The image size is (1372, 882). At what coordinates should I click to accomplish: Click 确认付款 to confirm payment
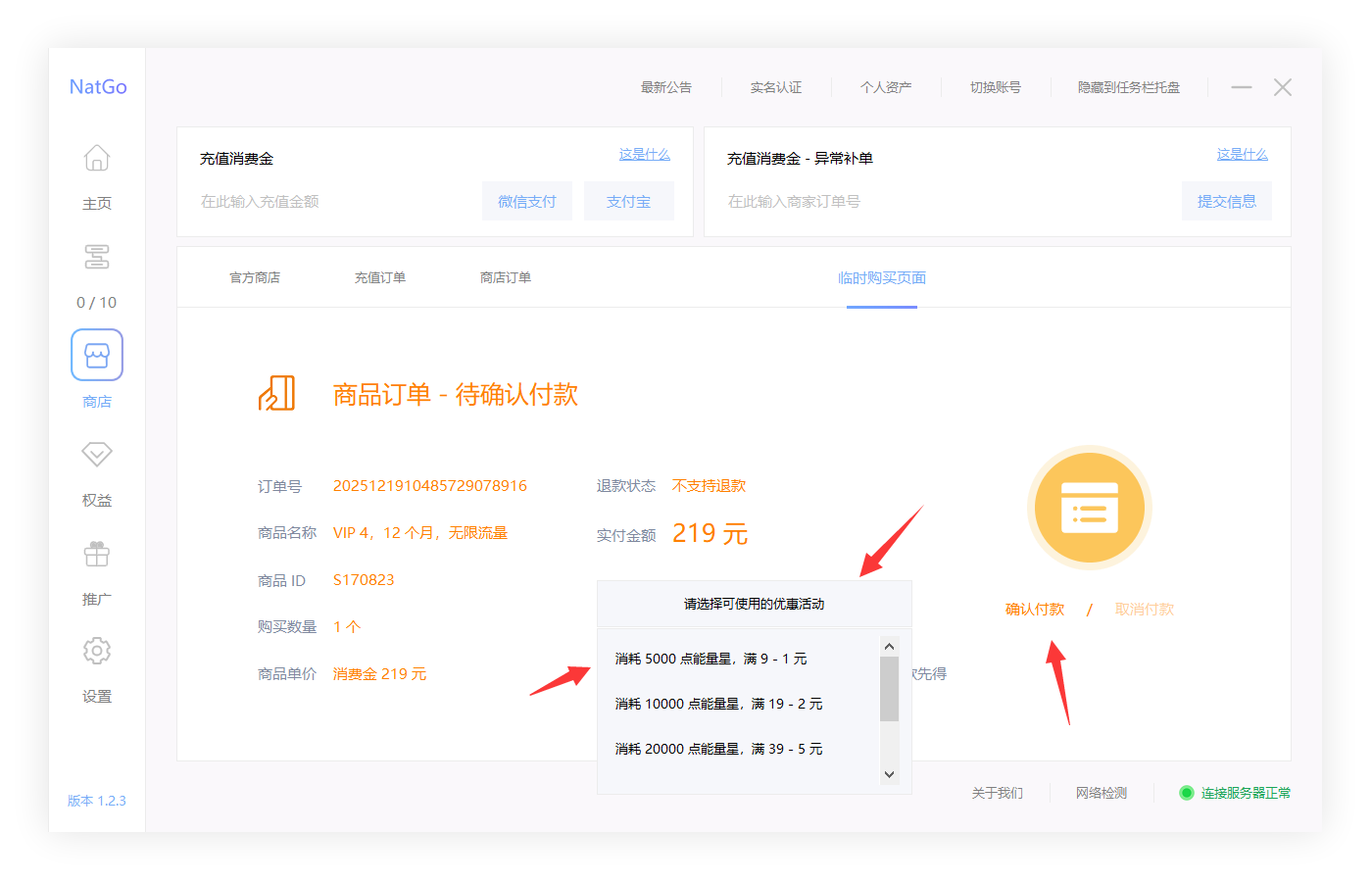tap(1035, 608)
